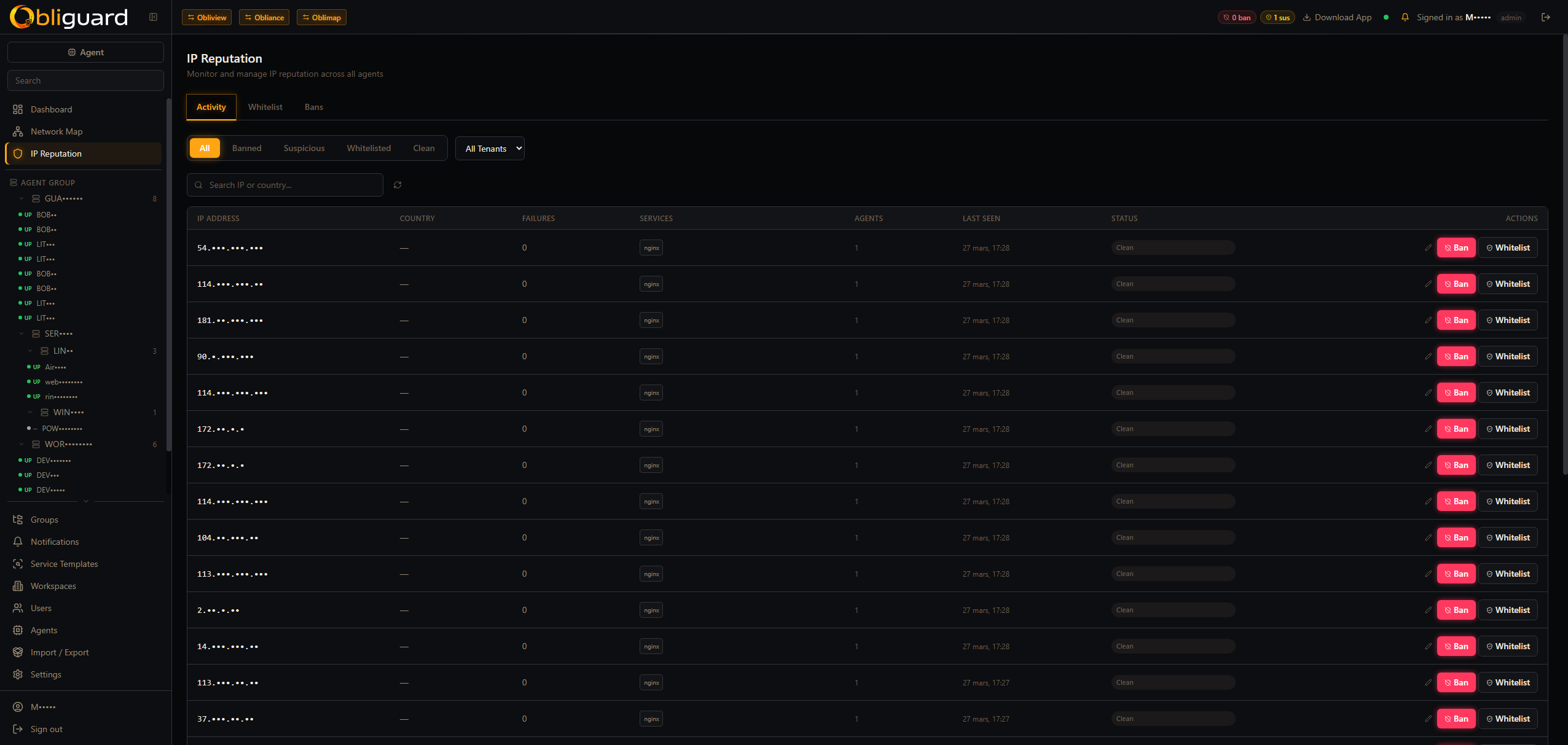This screenshot has width=1568, height=745.
Task: Open the Bans tab
Action: pos(313,107)
